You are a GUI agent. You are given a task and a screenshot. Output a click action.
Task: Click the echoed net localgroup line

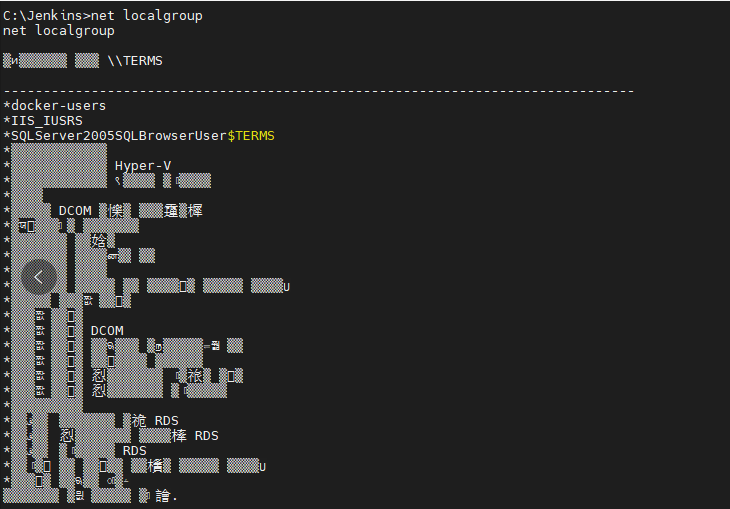point(59,31)
